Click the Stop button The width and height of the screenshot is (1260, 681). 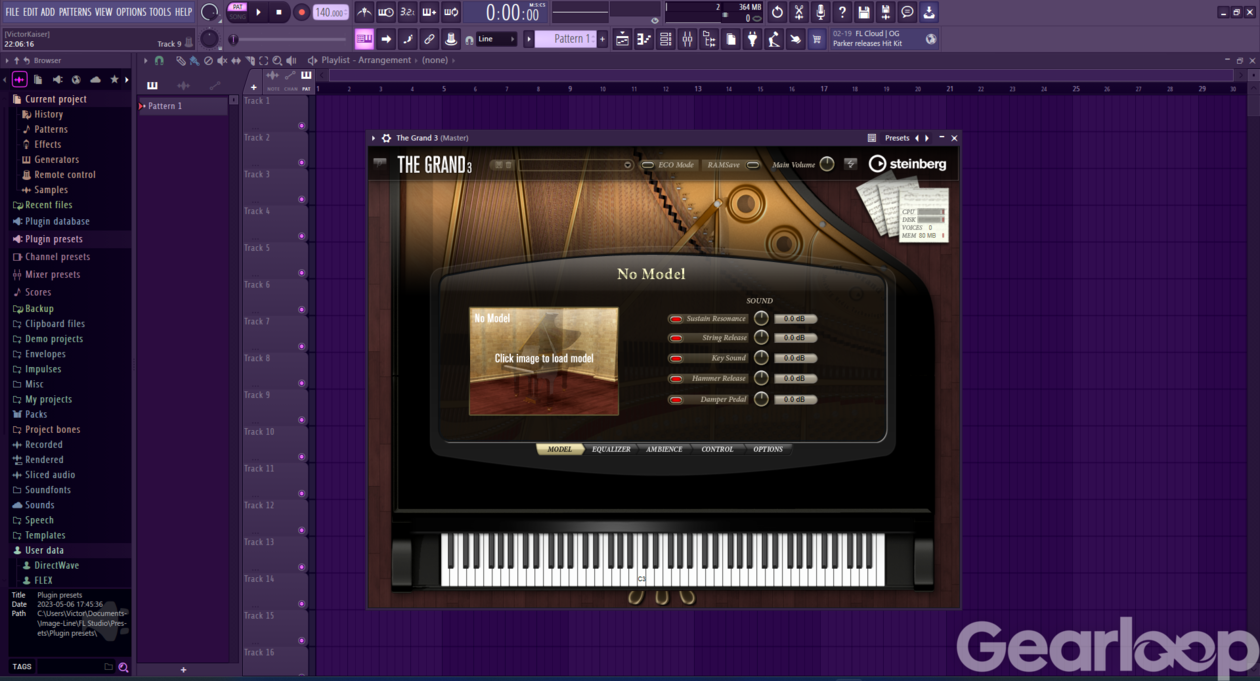[279, 12]
